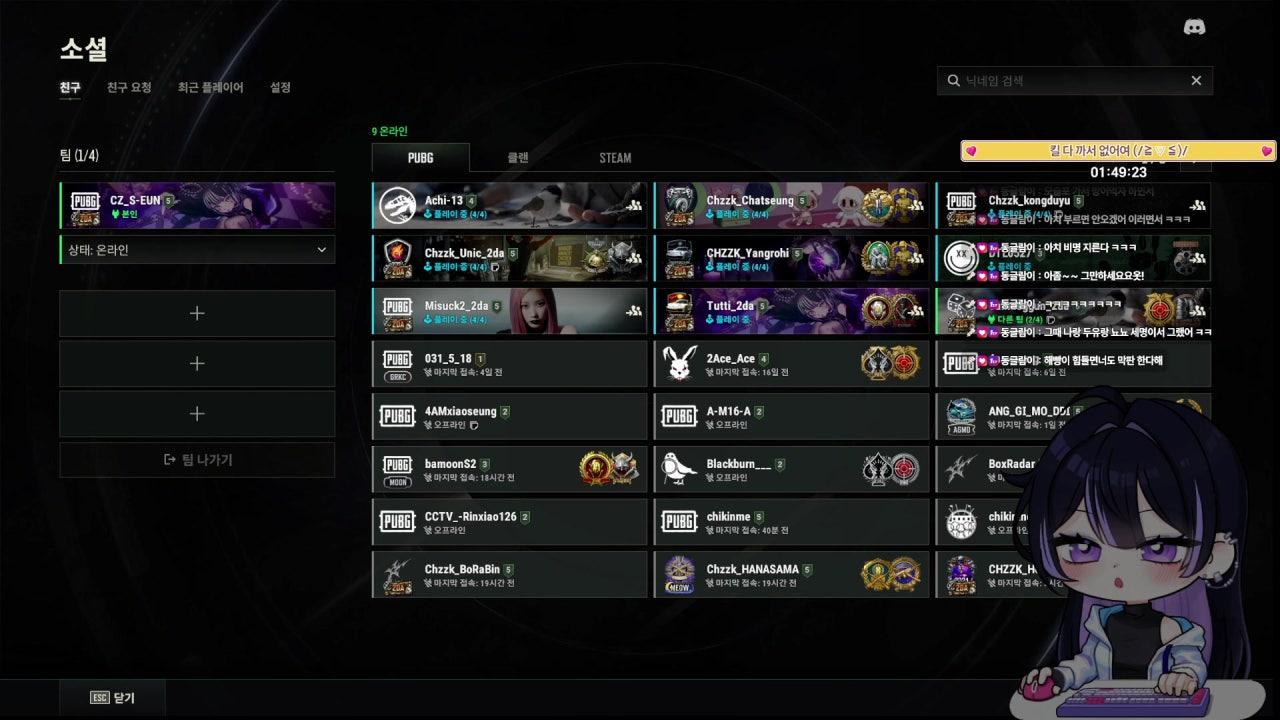
Task: Click Achi-13's team invite icon
Action: tap(633, 205)
